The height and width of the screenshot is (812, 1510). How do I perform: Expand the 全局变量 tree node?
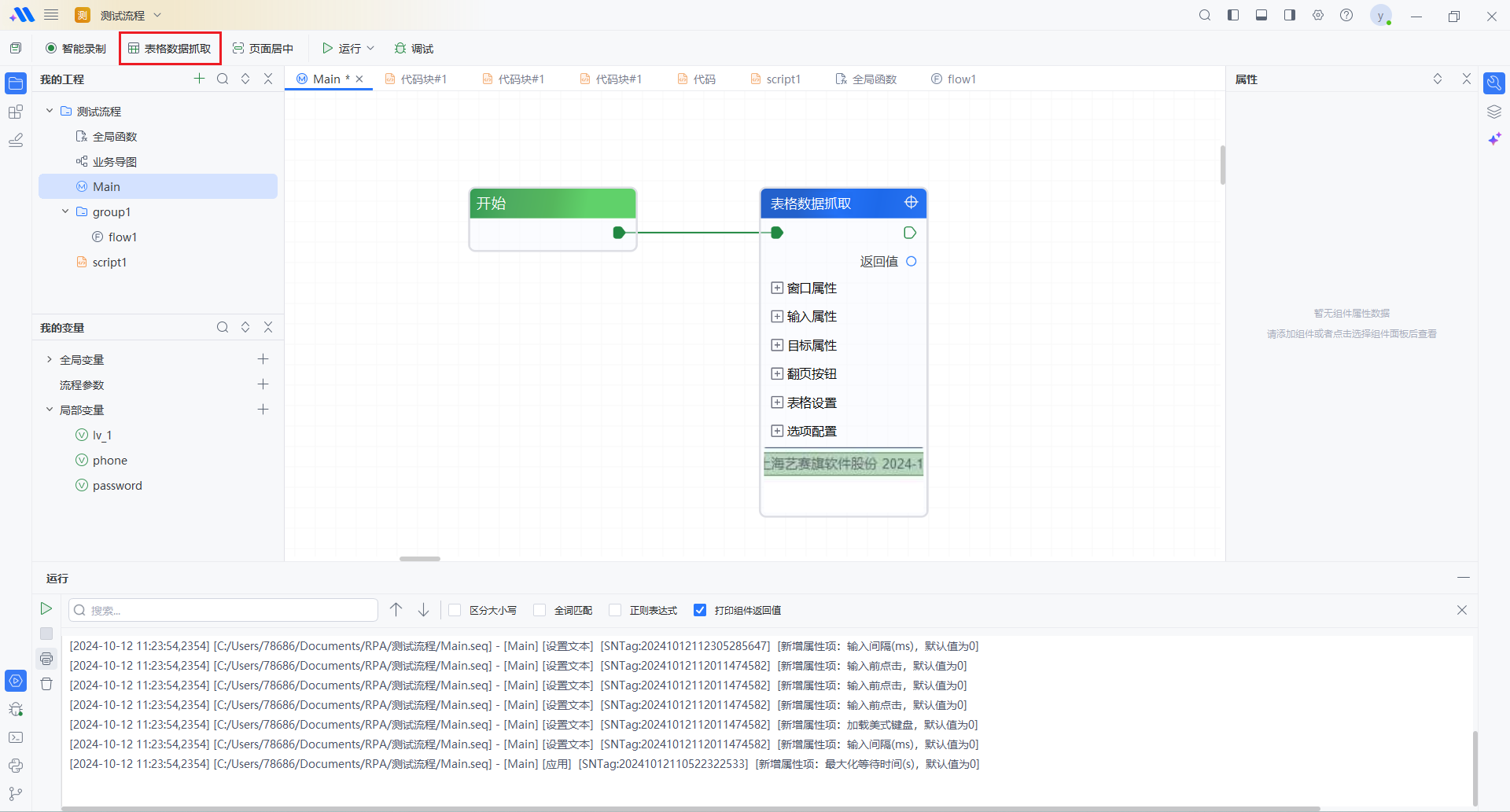(50, 359)
